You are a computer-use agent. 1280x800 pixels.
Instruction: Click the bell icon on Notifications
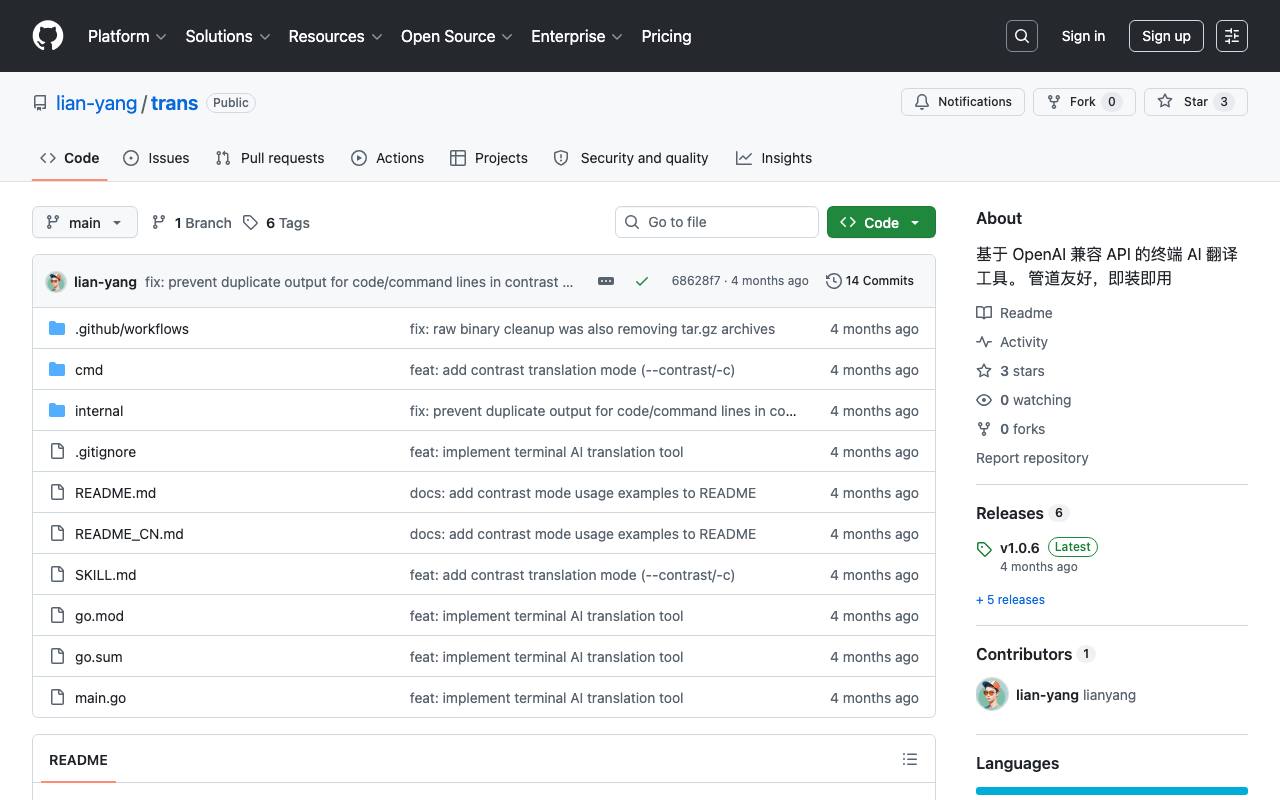pyautogui.click(x=922, y=102)
